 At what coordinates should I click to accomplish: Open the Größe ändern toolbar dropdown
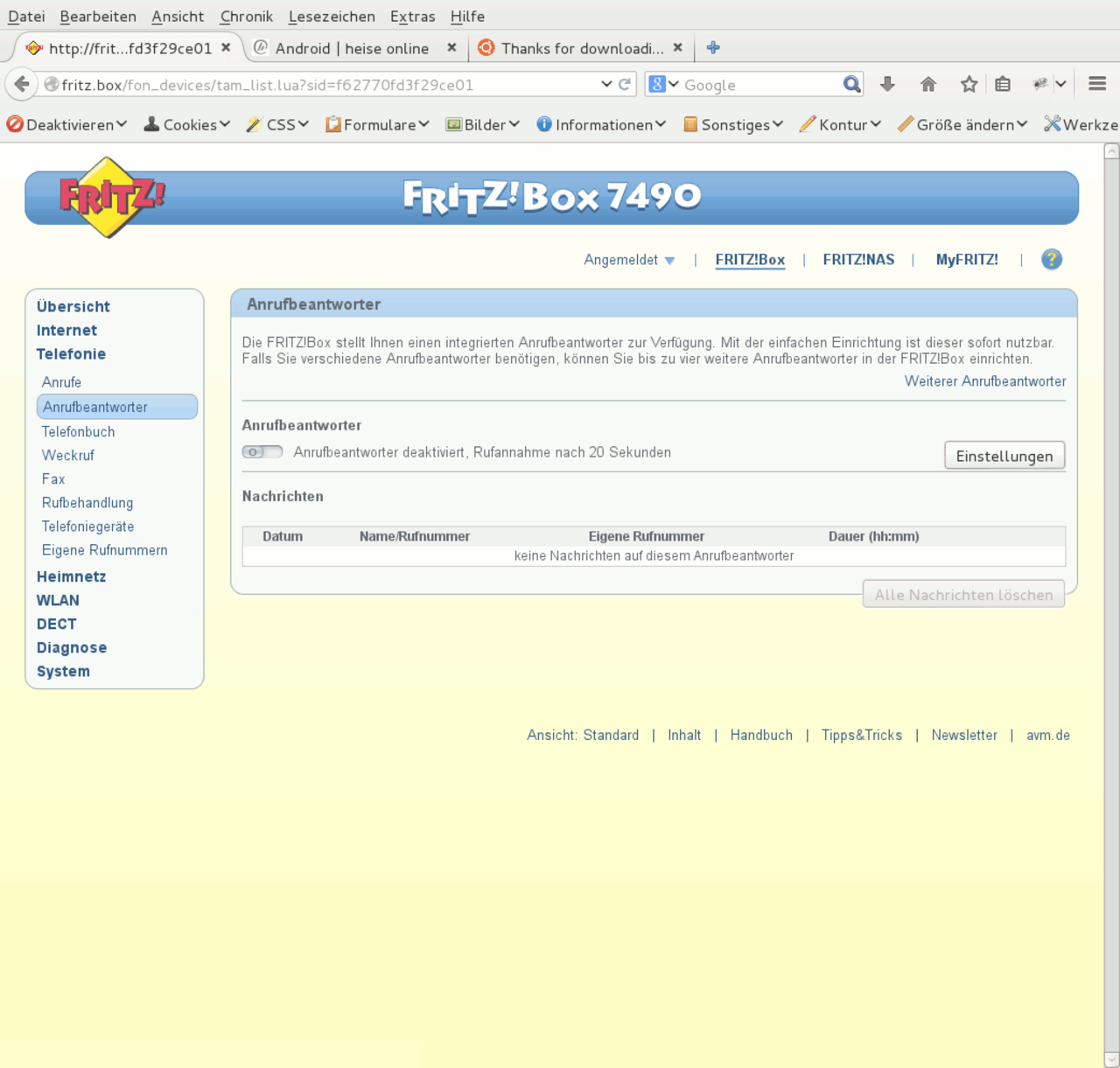click(962, 124)
